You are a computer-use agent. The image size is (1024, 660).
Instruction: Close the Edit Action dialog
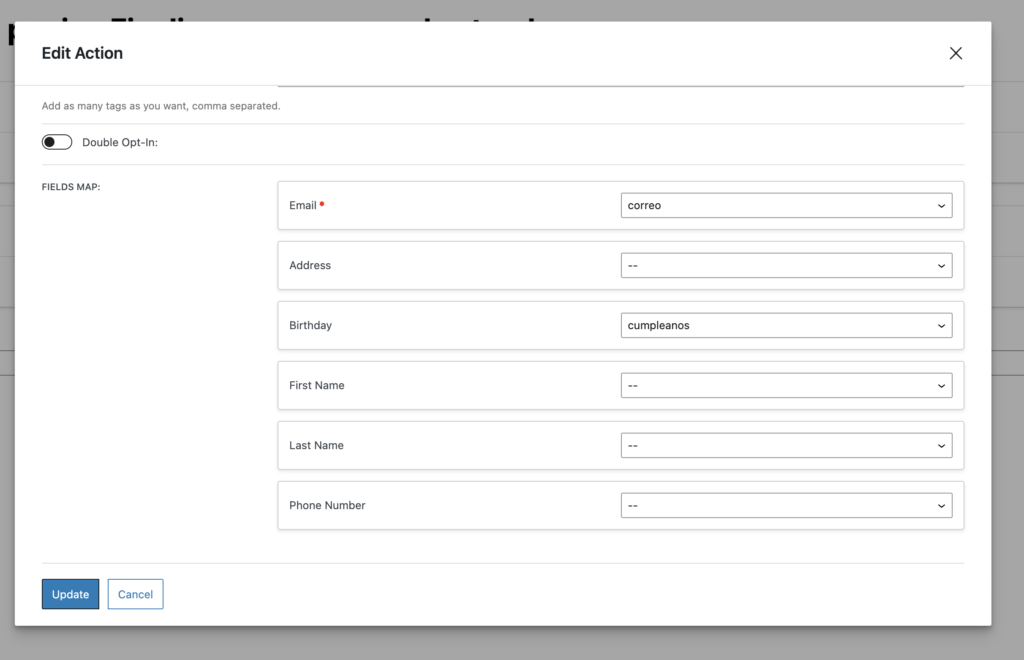click(955, 54)
